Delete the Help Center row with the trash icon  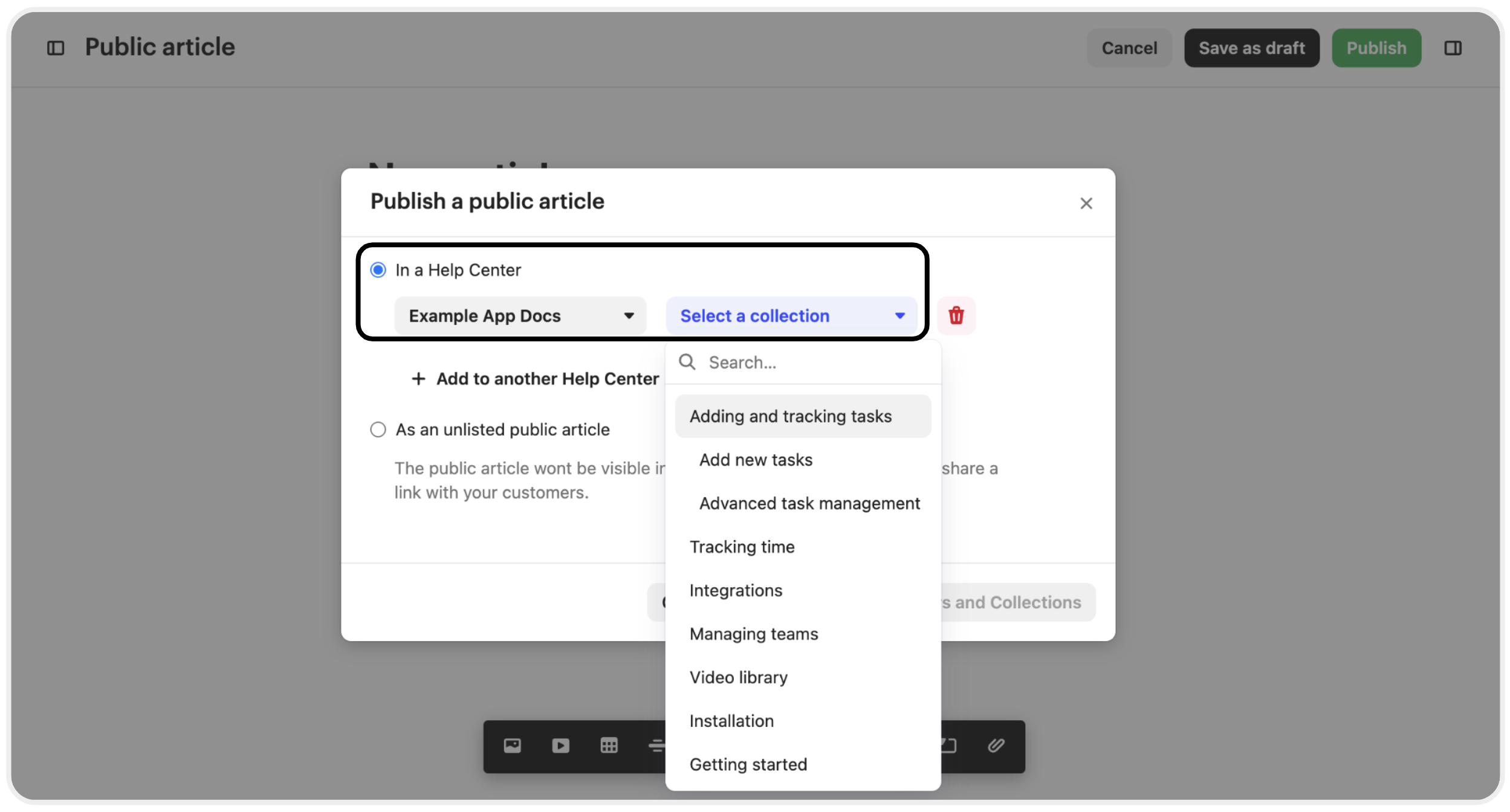pyautogui.click(x=956, y=315)
